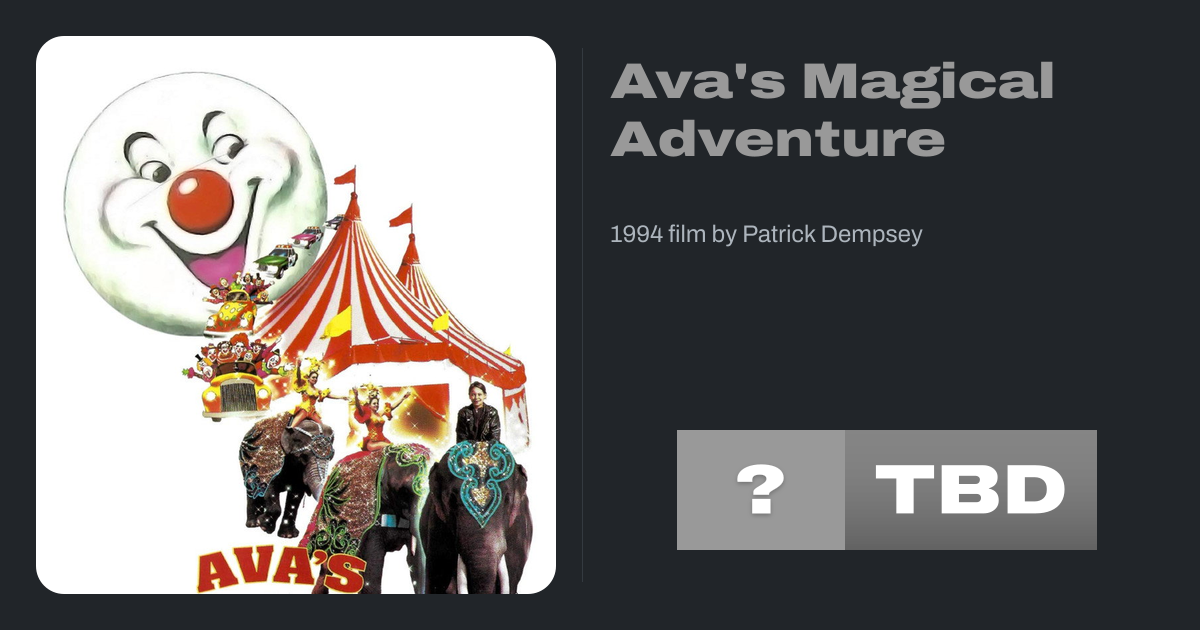
Task: Click the red AVA'S poster lettering
Action: [282, 571]
